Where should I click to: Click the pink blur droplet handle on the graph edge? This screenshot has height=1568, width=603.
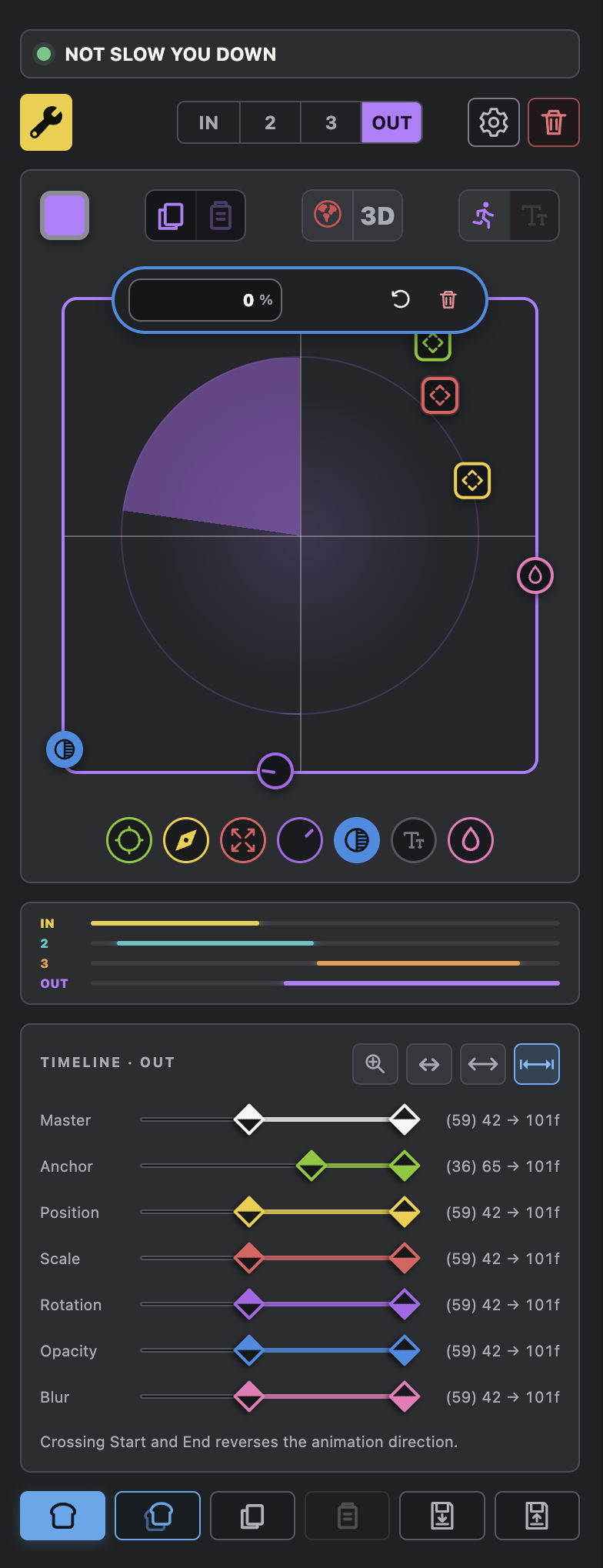point(535,575)
